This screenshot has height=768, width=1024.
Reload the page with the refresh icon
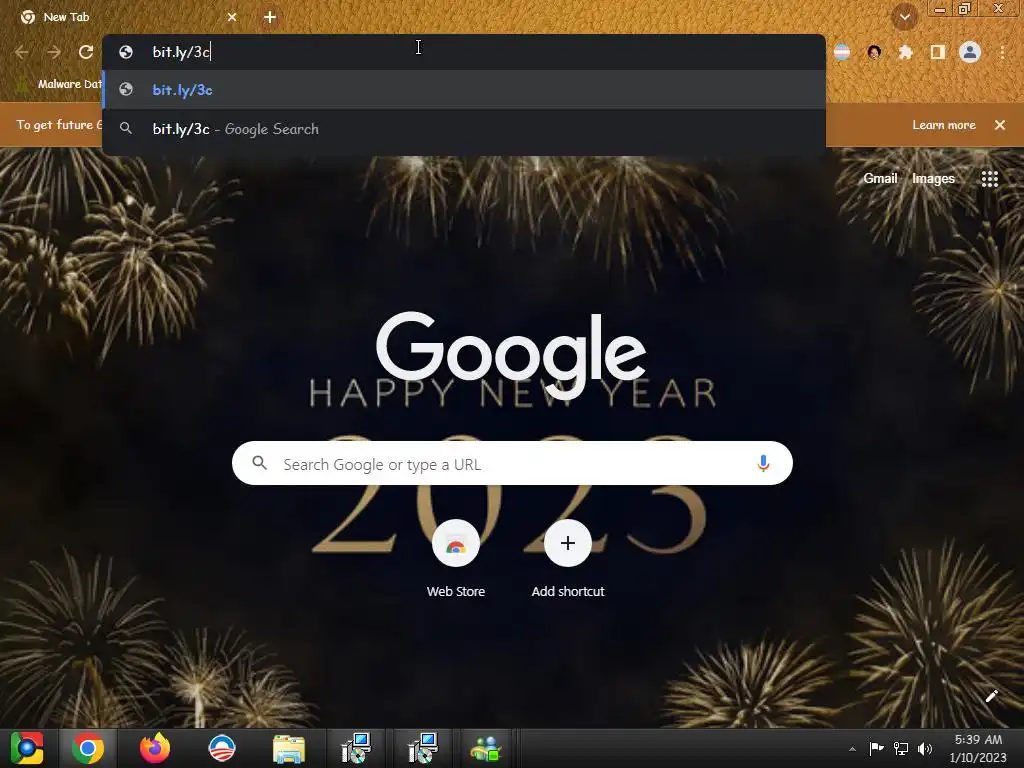pyautogui.click(x=86, y=52)
